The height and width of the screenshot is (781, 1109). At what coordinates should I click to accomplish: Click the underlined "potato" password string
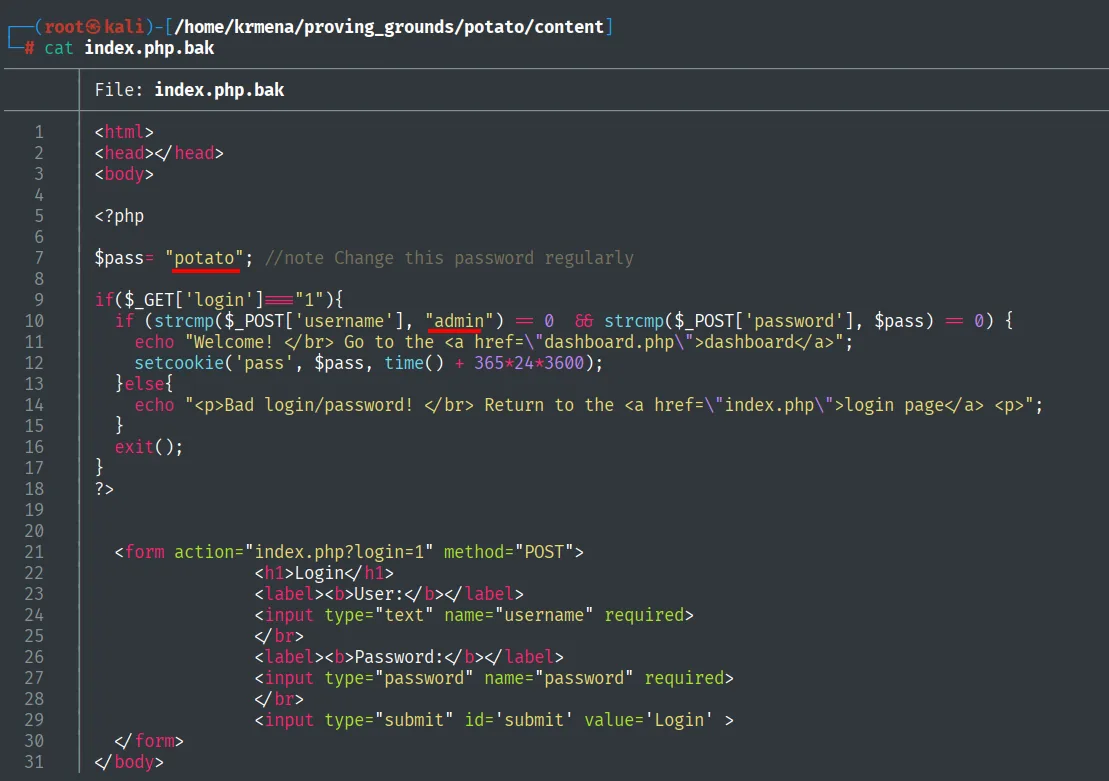204,258
